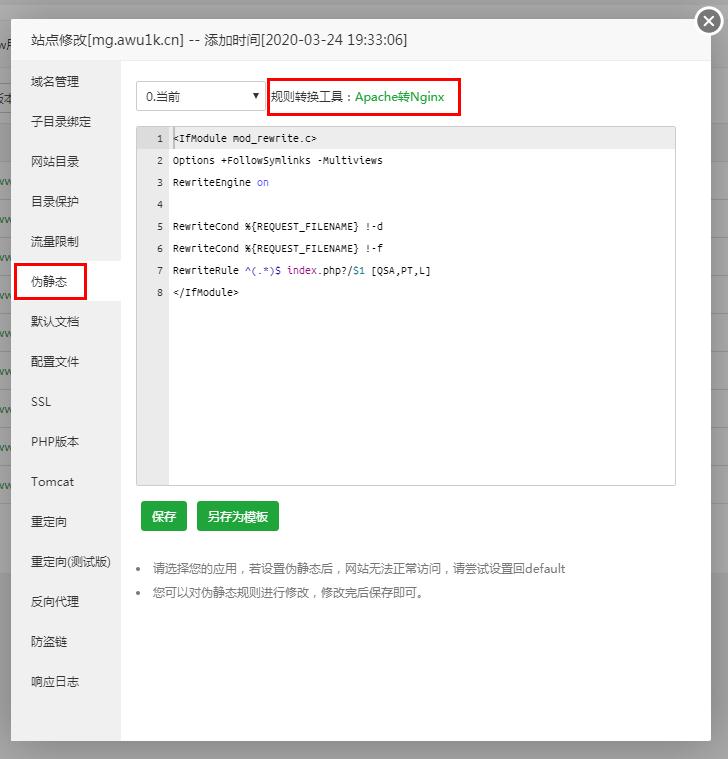
Task: Switch to 网站目录 tab
Action: pyautogui.click(x=55, y=162)
